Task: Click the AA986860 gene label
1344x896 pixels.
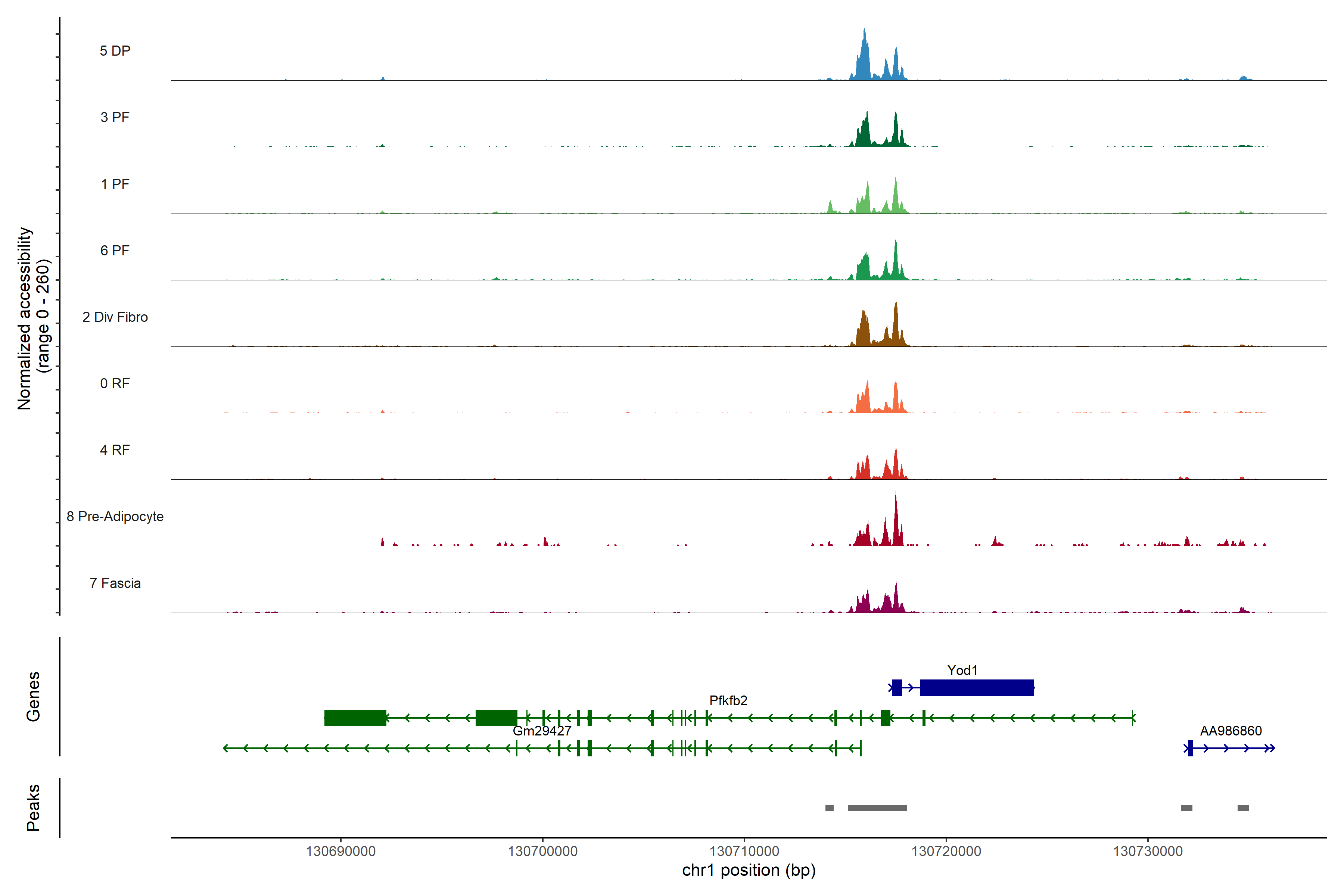Action: point(1230,731)
